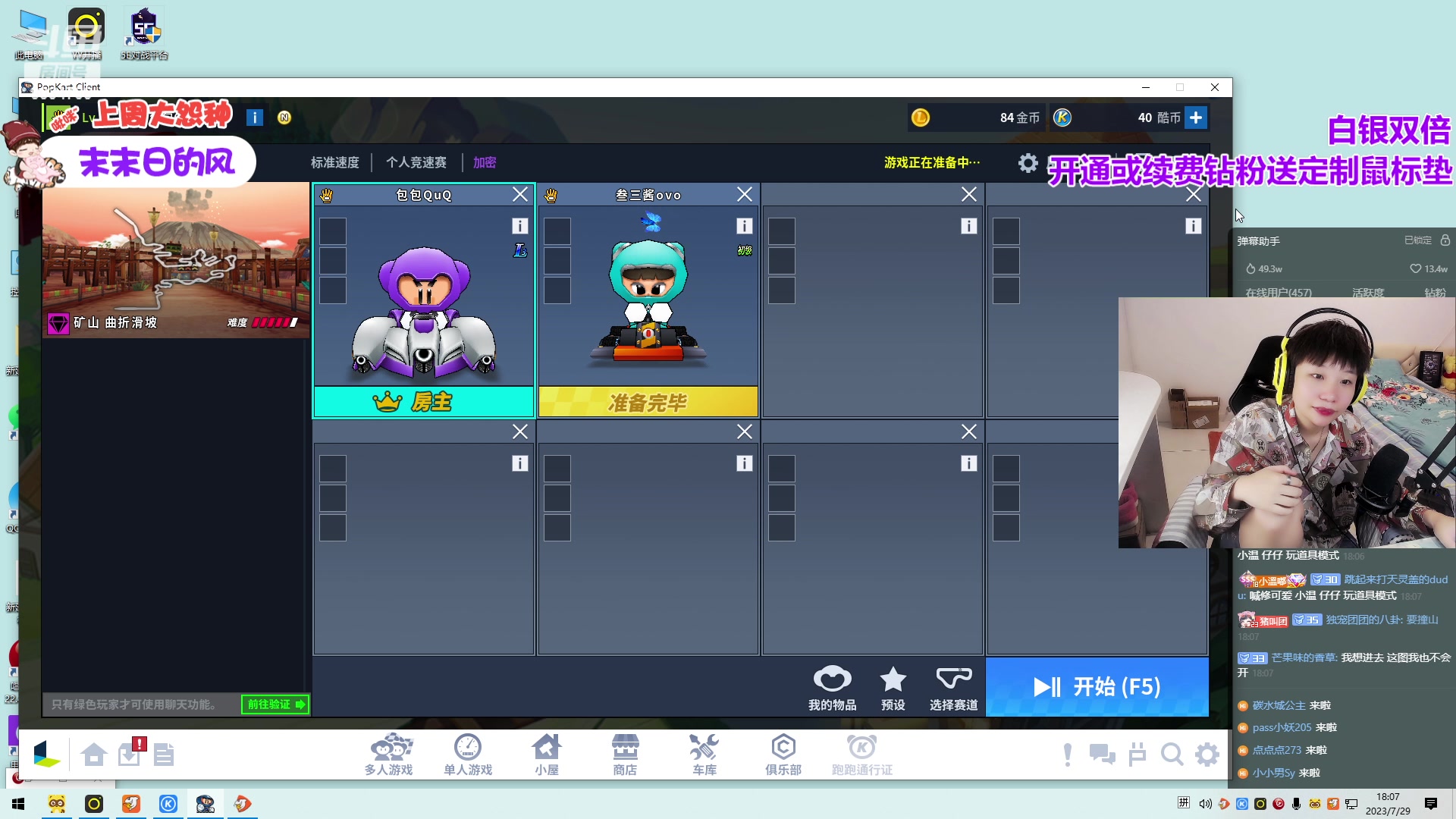Screen dimensions: 1456x819
Task: Click the chat input field
Action: 141,704
